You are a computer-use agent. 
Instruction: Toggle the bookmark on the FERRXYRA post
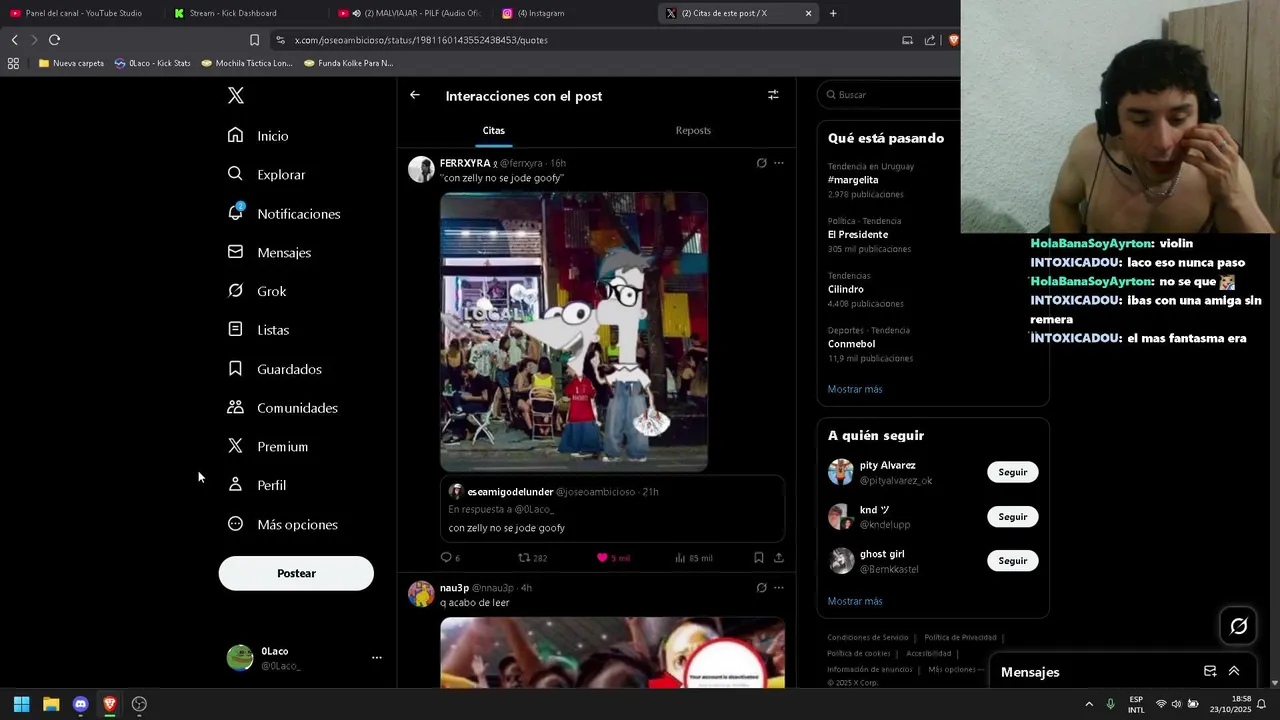(759, 558)
